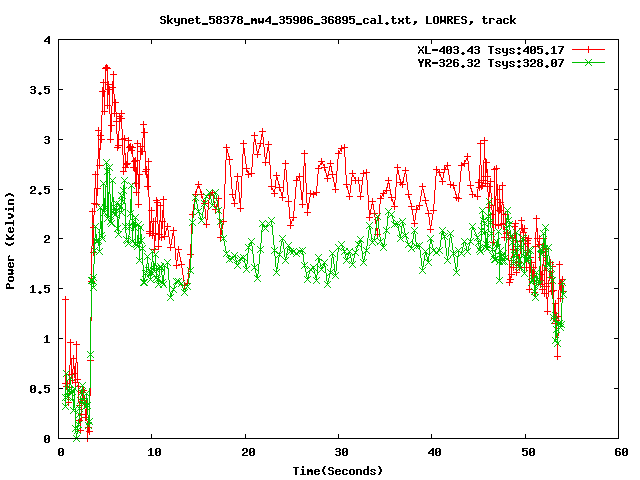Click the y-axis tick label 4

(47, 40)
